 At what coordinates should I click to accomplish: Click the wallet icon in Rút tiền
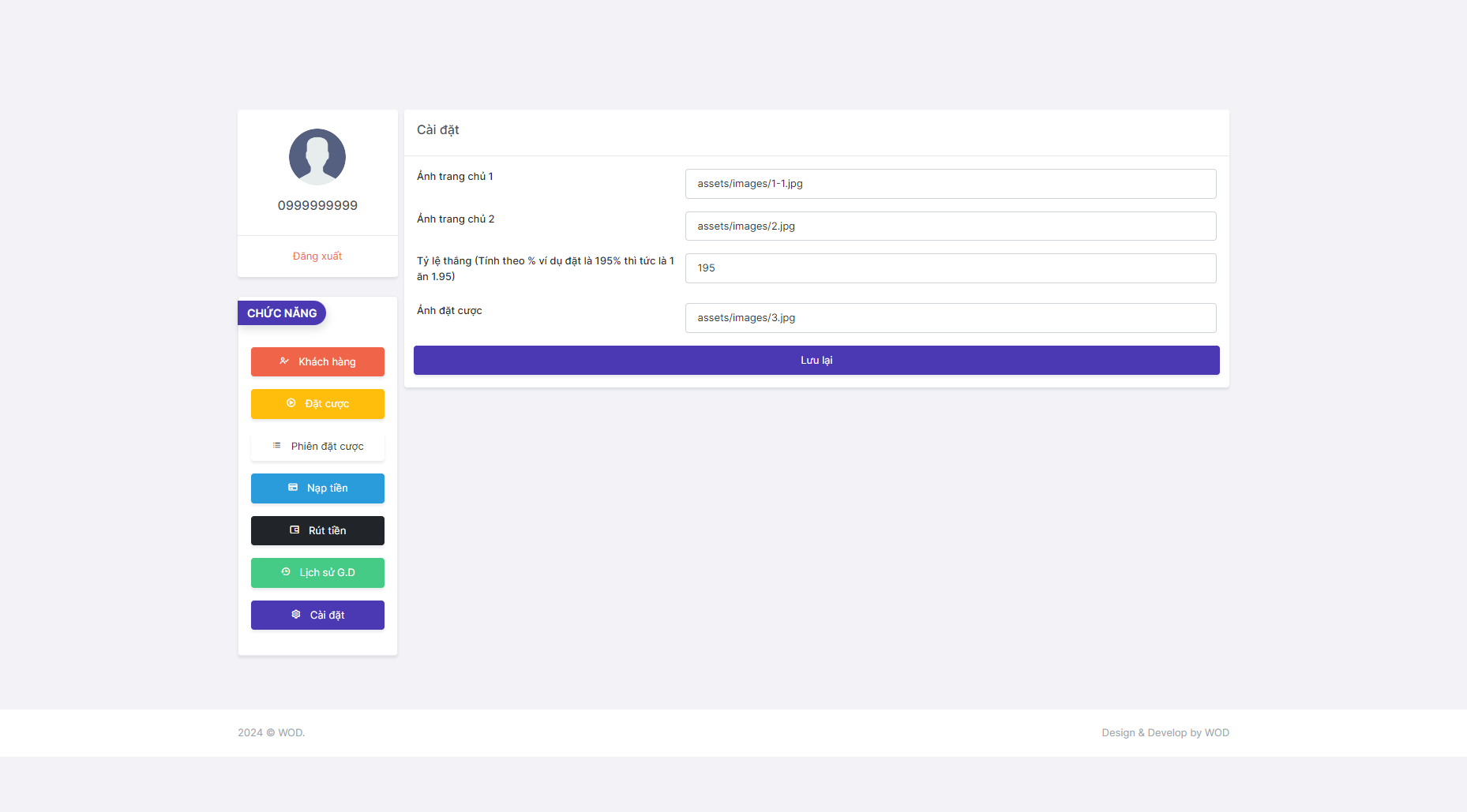pyautogui.click(x=295, y=530)
